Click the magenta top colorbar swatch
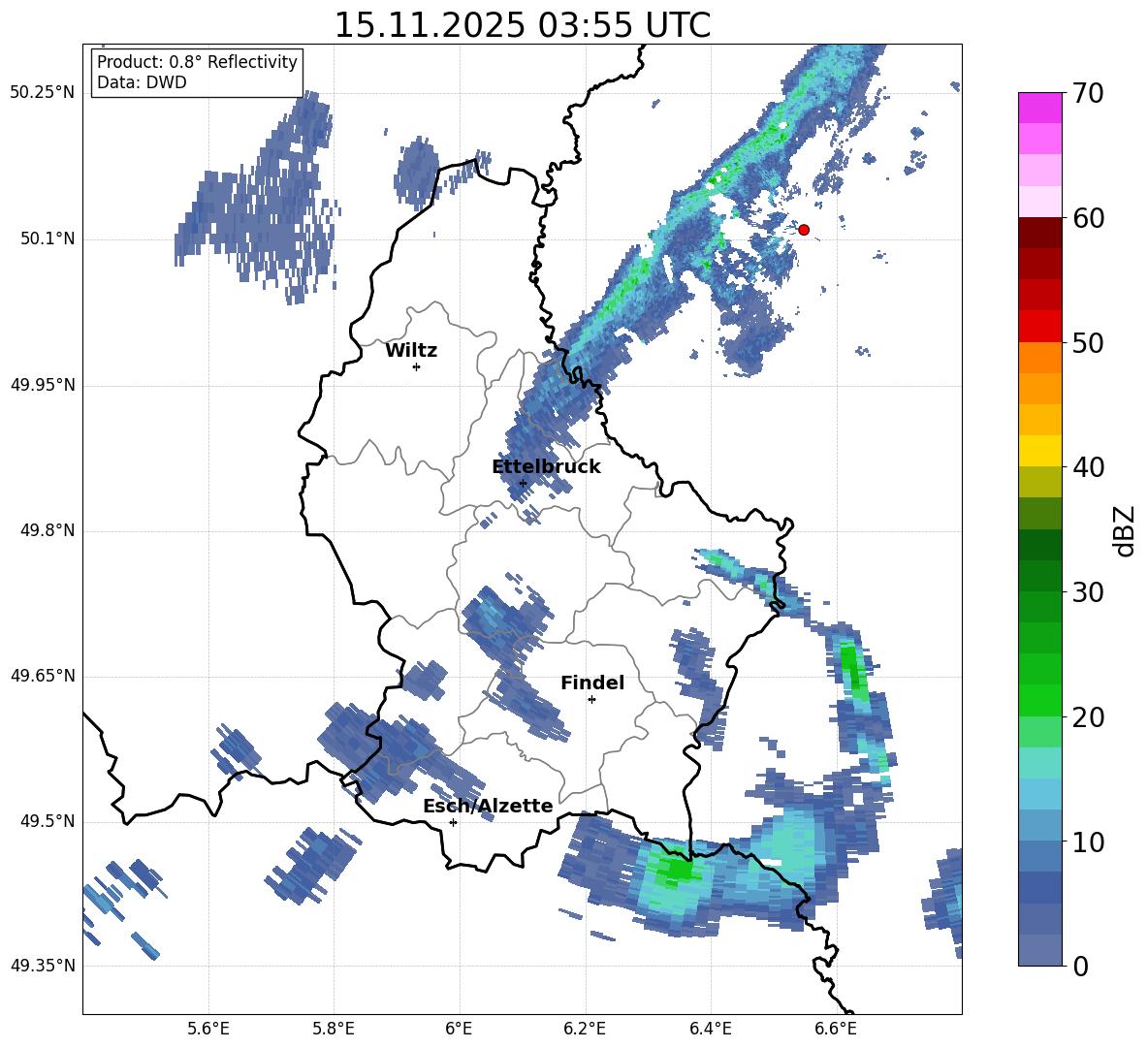 click(1039, 109)
